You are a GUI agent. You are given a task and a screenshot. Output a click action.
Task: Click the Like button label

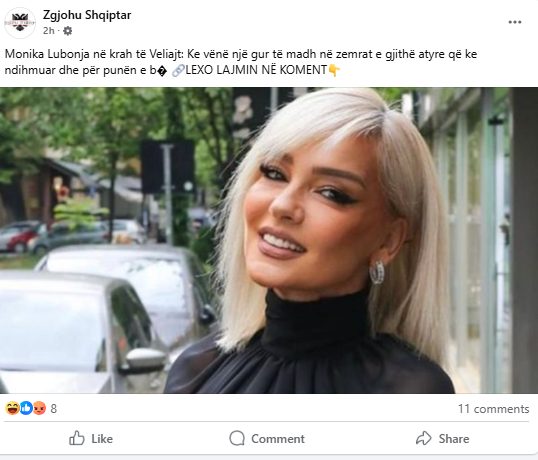[102, 439]
